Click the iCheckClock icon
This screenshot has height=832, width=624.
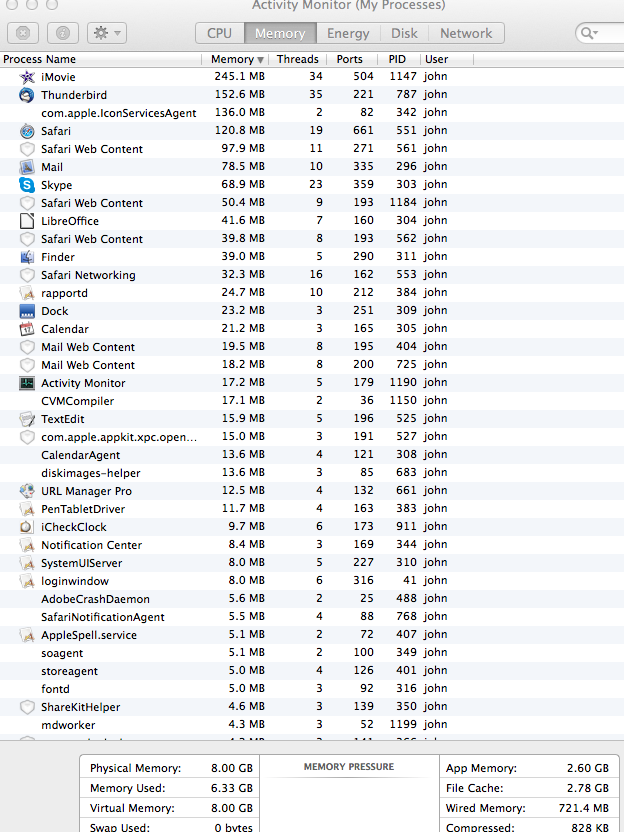point(27,527)
